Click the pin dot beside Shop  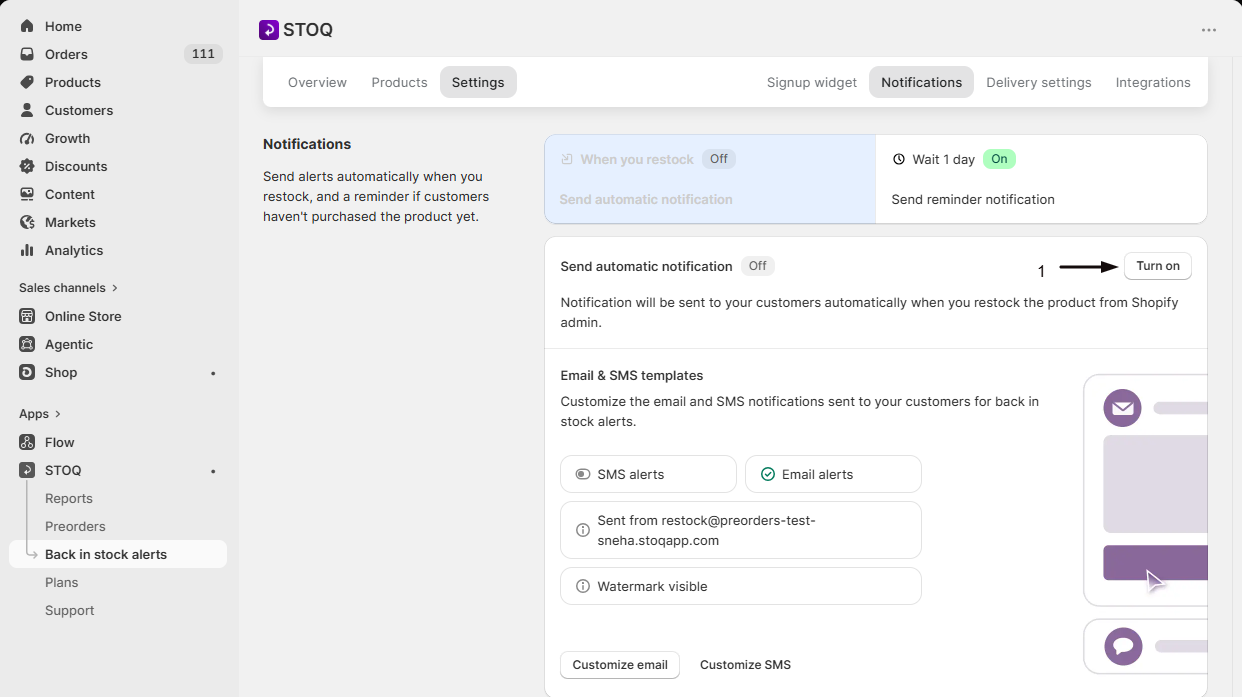click(213, 373)
